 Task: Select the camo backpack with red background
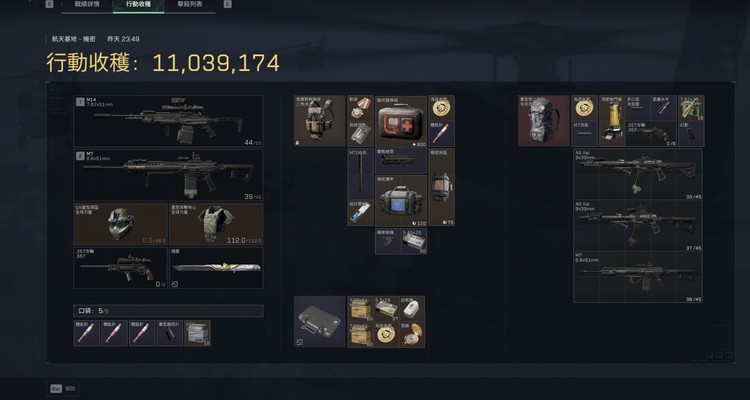[x=544, y=121]
